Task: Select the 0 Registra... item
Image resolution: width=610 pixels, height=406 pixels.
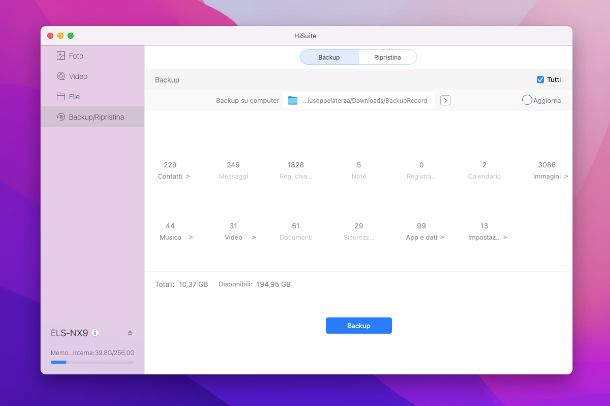Action: click(x=421, y=170)
